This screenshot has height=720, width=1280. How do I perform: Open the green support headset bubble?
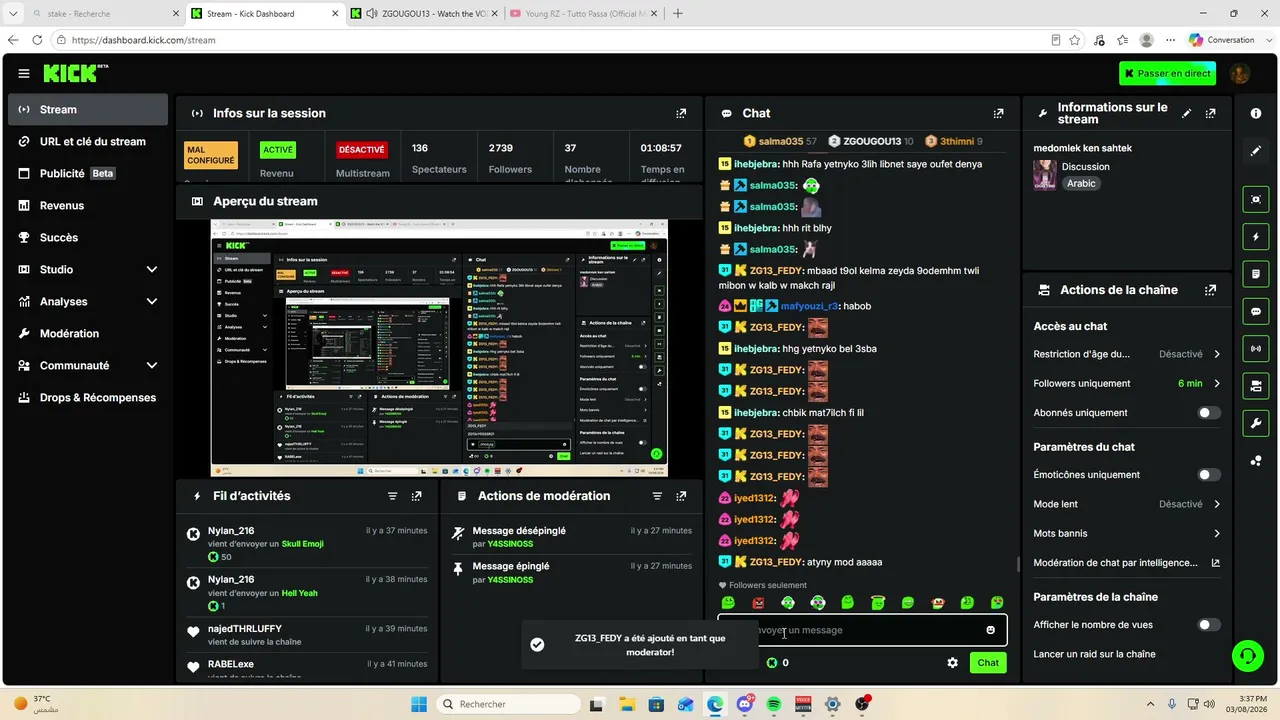(1247, 656)
